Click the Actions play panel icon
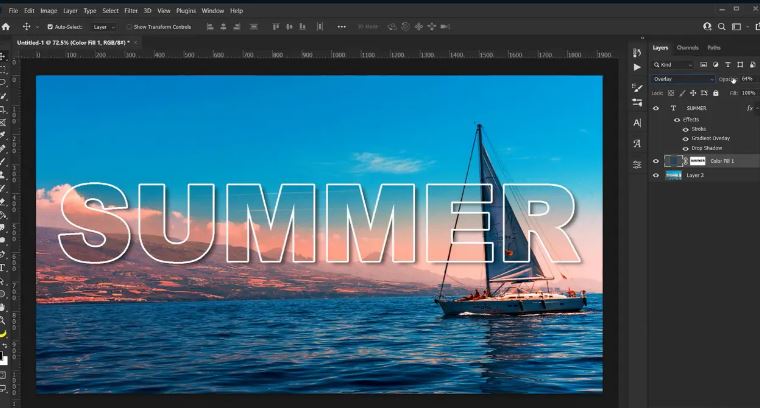Viewport: 760px width, 408px height. pos(637,67)
